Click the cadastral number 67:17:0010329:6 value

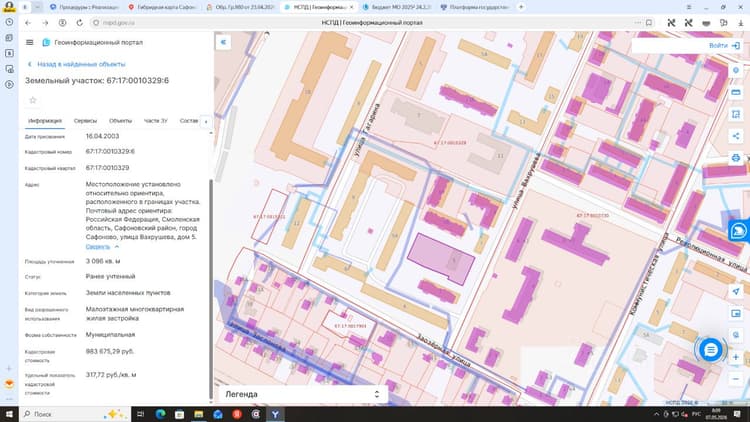tap(110, 152)
